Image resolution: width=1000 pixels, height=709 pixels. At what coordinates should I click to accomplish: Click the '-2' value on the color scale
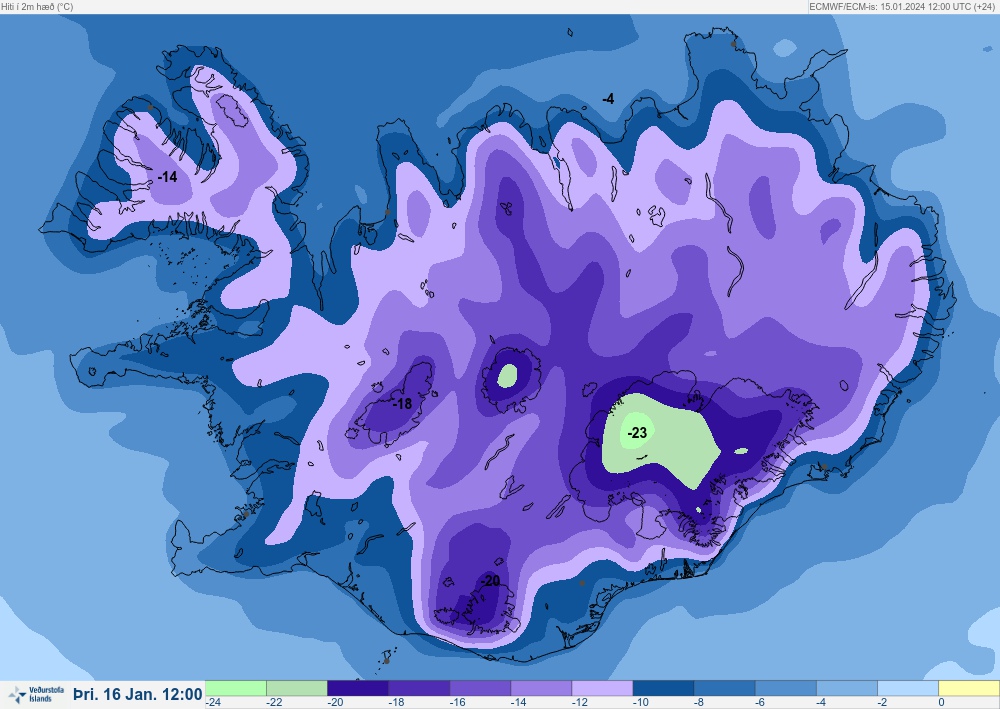point(883,703)
